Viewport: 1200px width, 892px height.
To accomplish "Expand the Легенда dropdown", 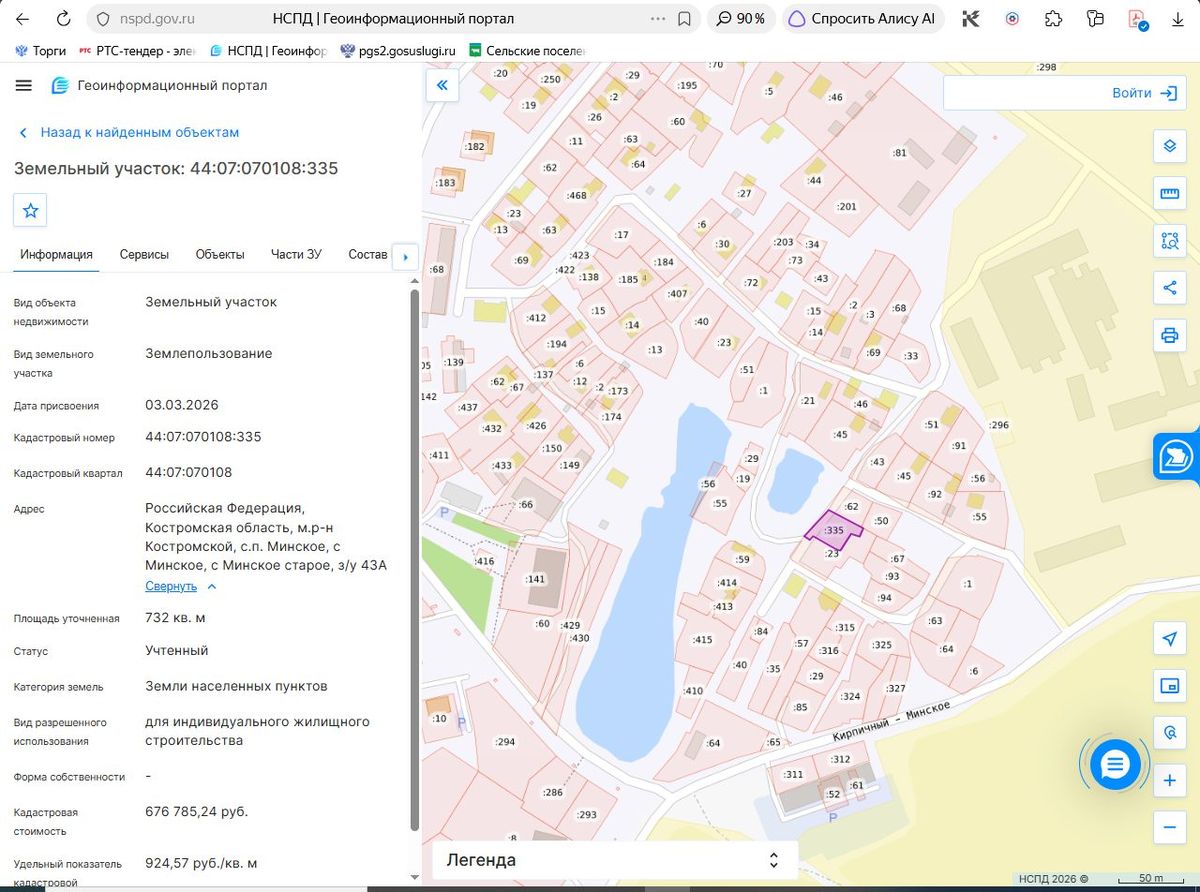I will pyautogui.click(x=615, y=860).
